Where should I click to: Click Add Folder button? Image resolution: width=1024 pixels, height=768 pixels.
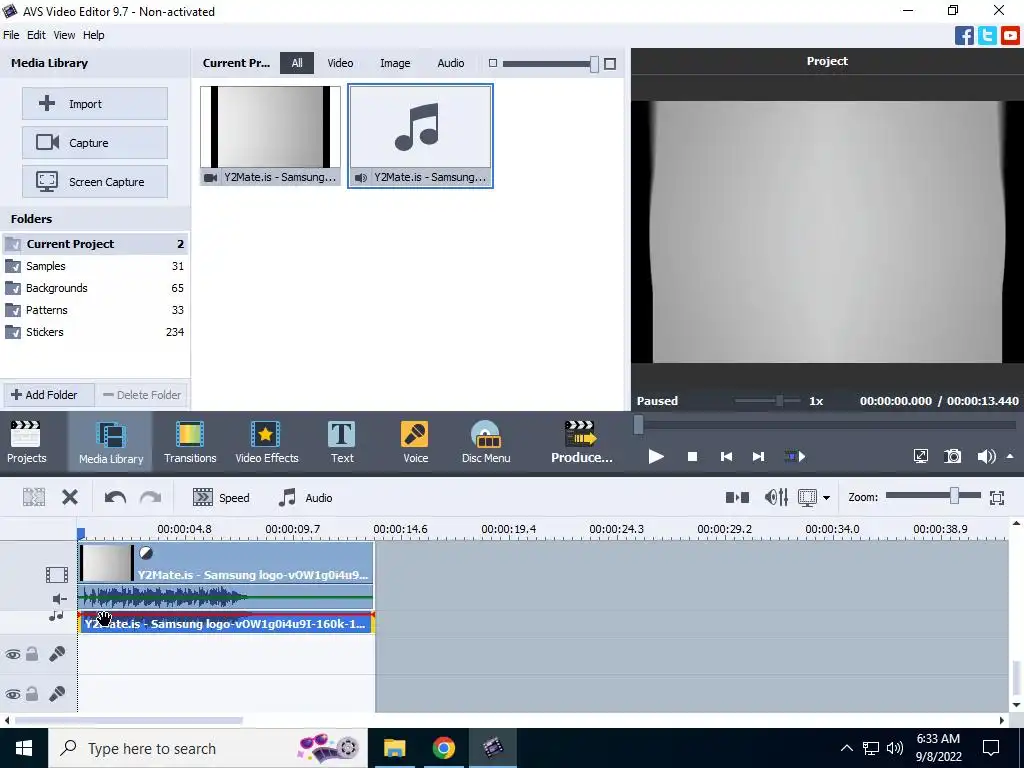pos(49,394)
